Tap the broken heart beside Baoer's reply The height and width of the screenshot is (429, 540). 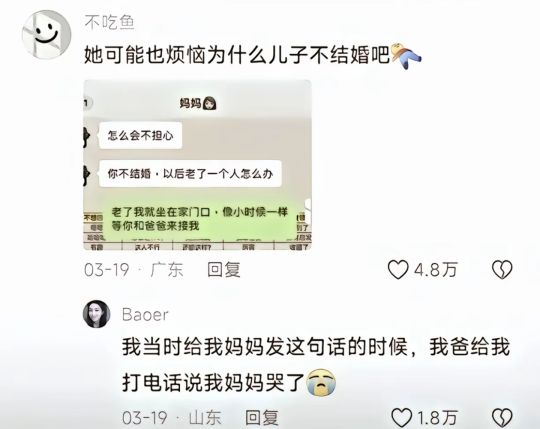pyautogui.click(x=502, y=418)
